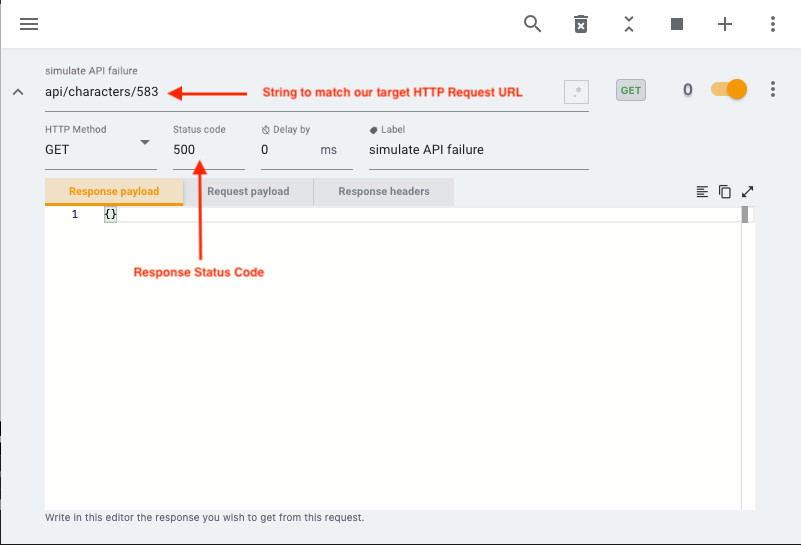Add a new rule with the plus icon

(x=725, y=24)
